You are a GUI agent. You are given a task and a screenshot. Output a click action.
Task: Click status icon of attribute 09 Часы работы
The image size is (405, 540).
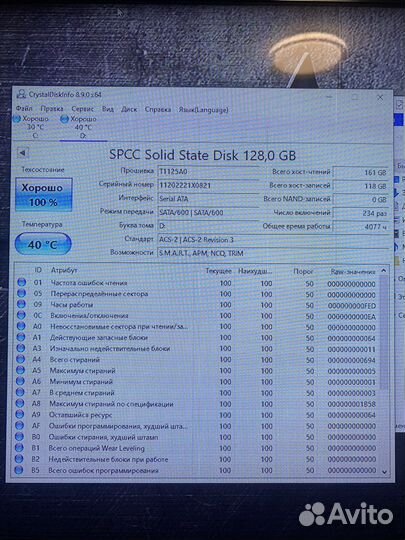coord(21,304)
